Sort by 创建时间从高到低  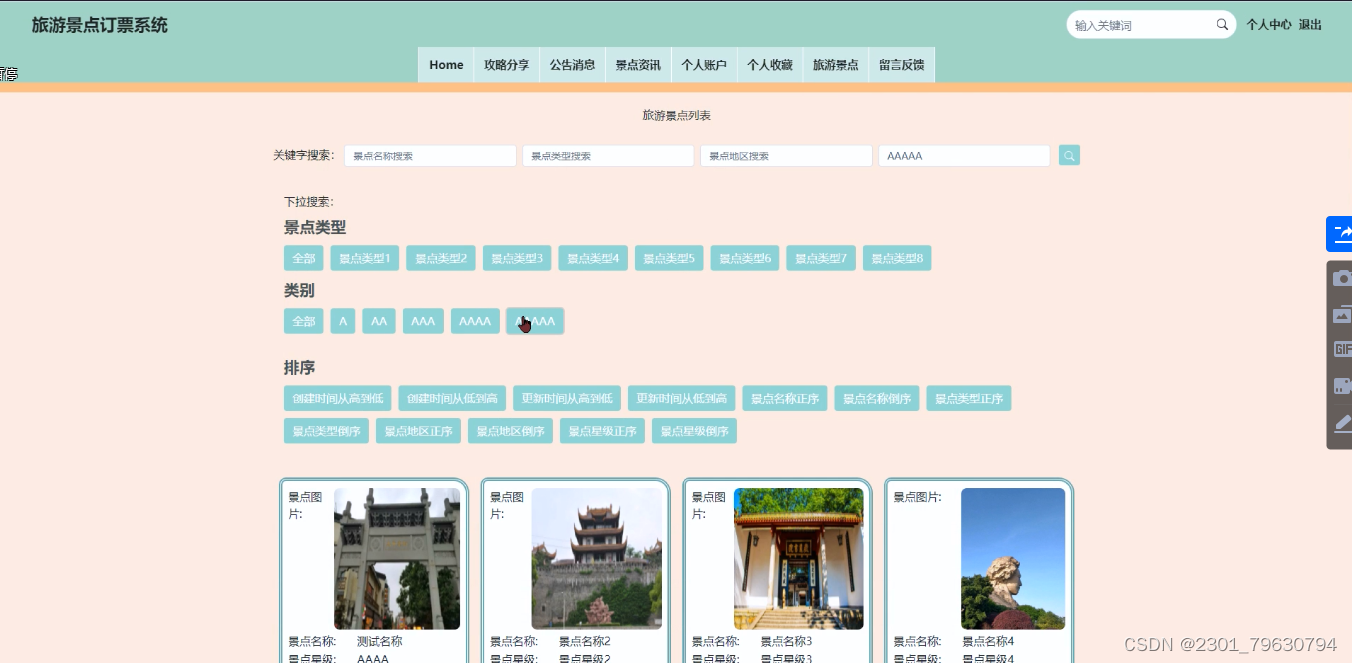(338, 398)
